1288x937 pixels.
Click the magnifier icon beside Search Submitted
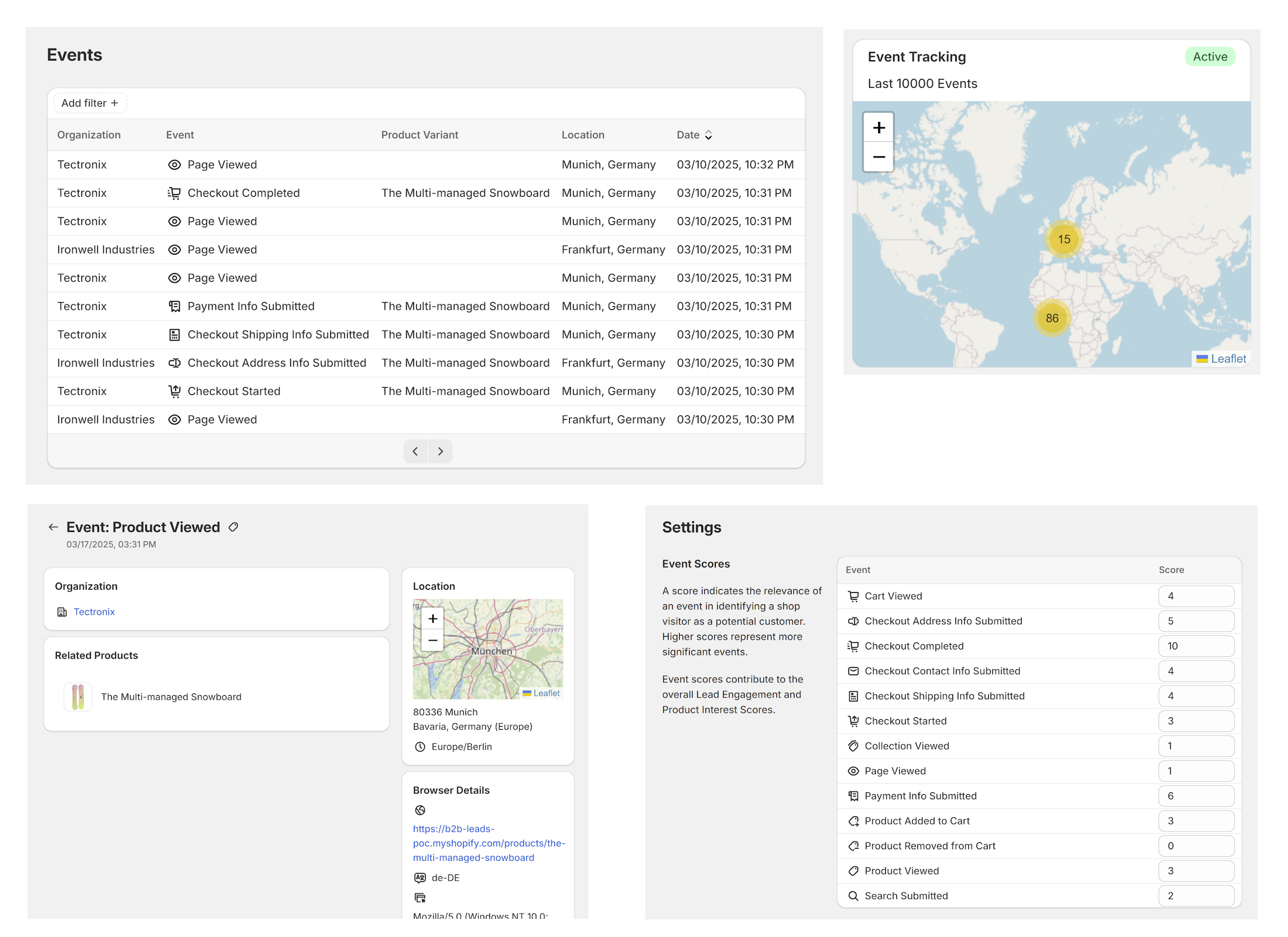(853, 895)
